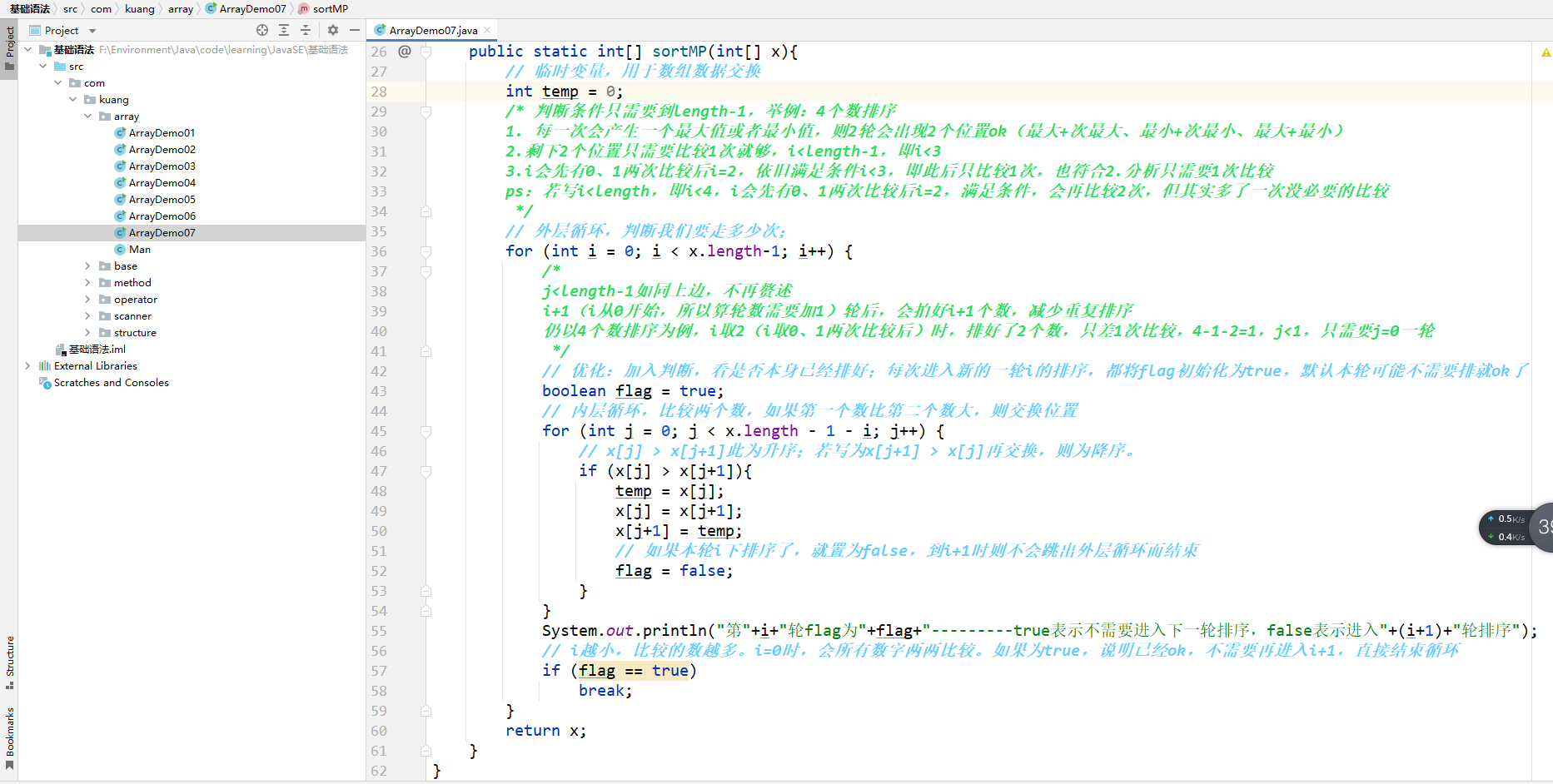Select ArrayDemo05 in the project tree
Screen dimensions: 1553x784
point(162,200)
